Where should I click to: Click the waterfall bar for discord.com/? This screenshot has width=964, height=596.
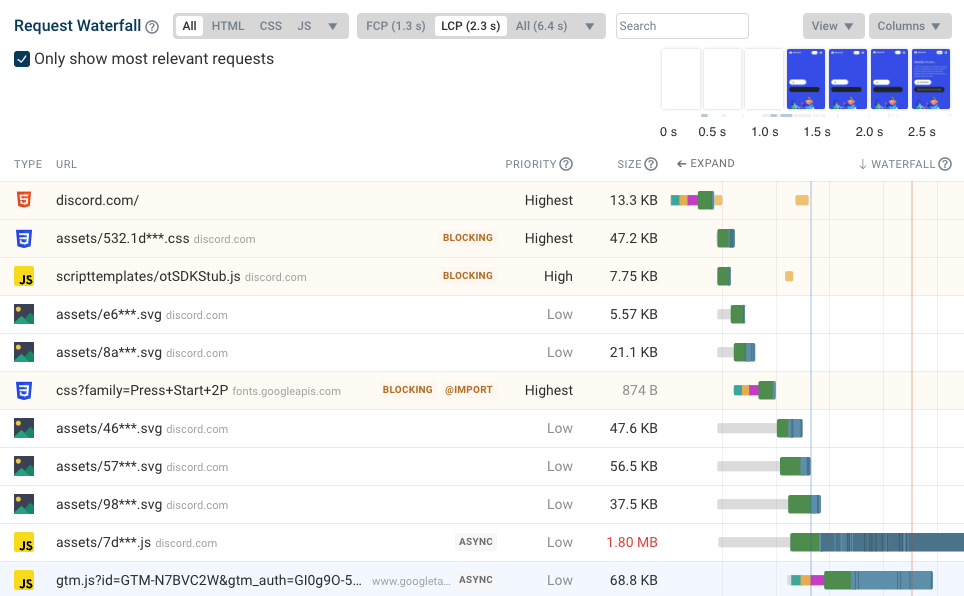[697, 200]
